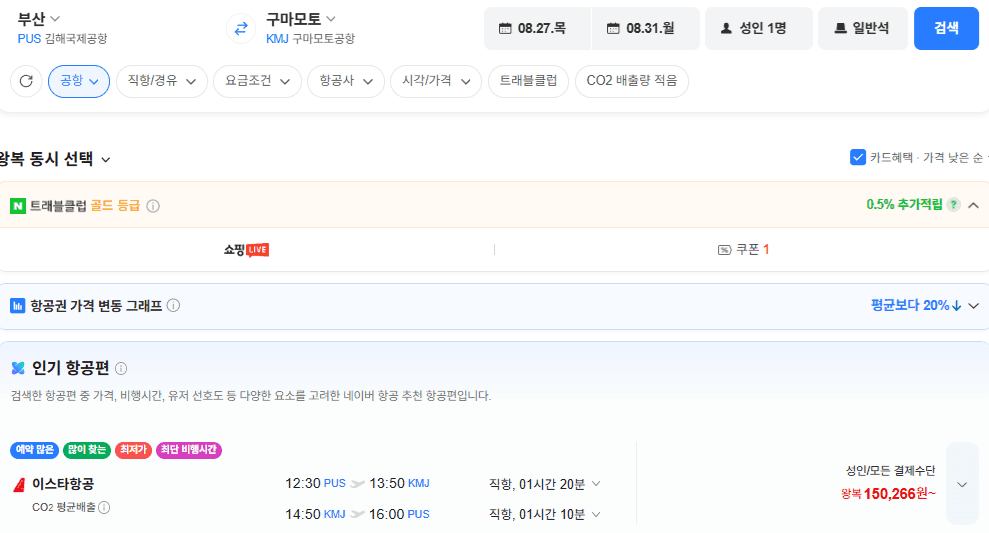
Task: Click the 왕복 150,266원 price
Action: tap(888, 494)
